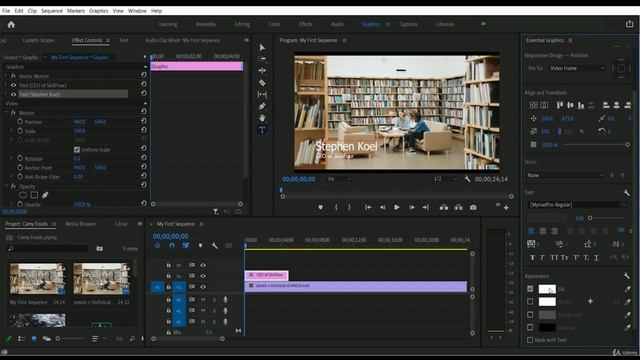
Task: Open timeline display settings wrench
Action: click(214, 245)
